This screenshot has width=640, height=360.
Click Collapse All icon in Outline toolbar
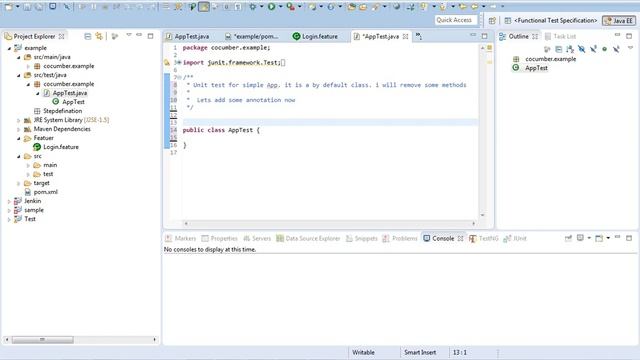click(559, 49)
